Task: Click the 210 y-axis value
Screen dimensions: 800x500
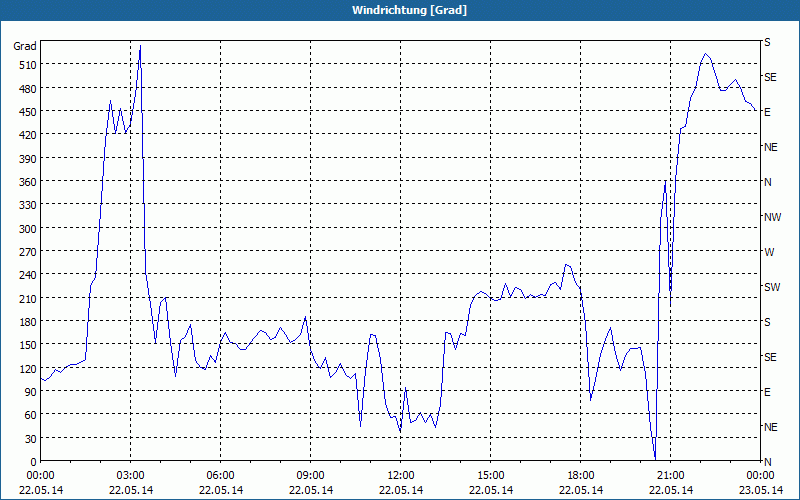Action: click(28, 298)
